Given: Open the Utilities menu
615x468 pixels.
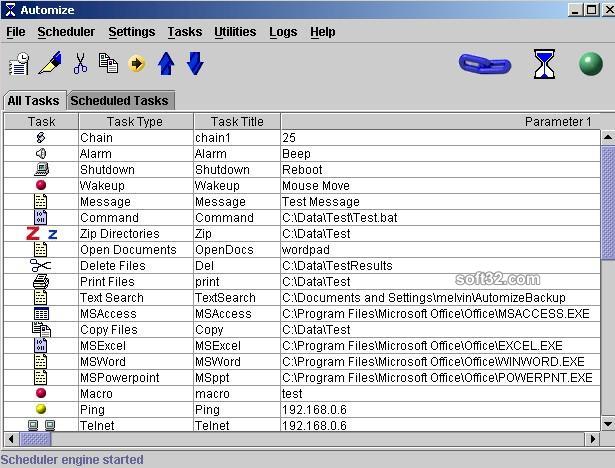Looking at the screenshot, I should [x=235, y=32].
